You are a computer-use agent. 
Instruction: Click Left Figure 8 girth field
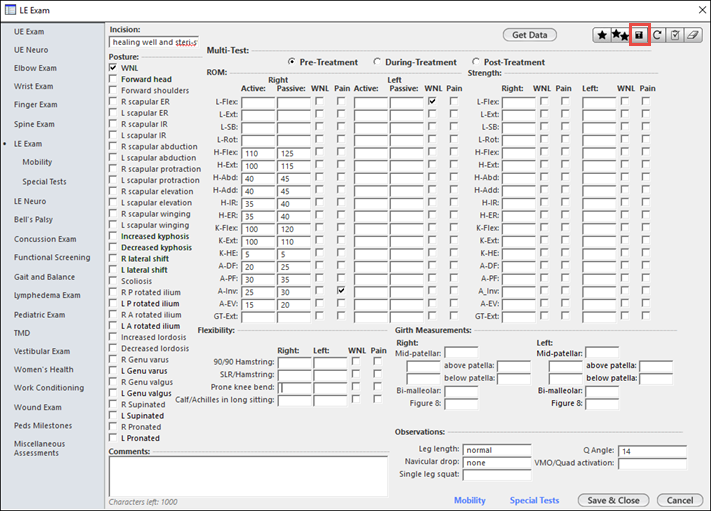(x=602, y=404)
